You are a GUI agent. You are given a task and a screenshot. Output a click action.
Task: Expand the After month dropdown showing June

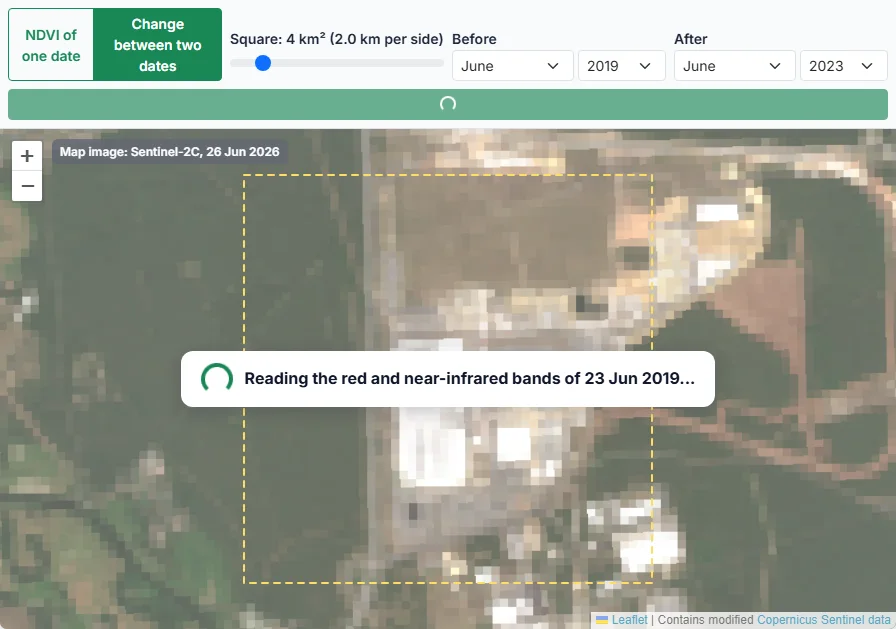(x=735, y=66)
